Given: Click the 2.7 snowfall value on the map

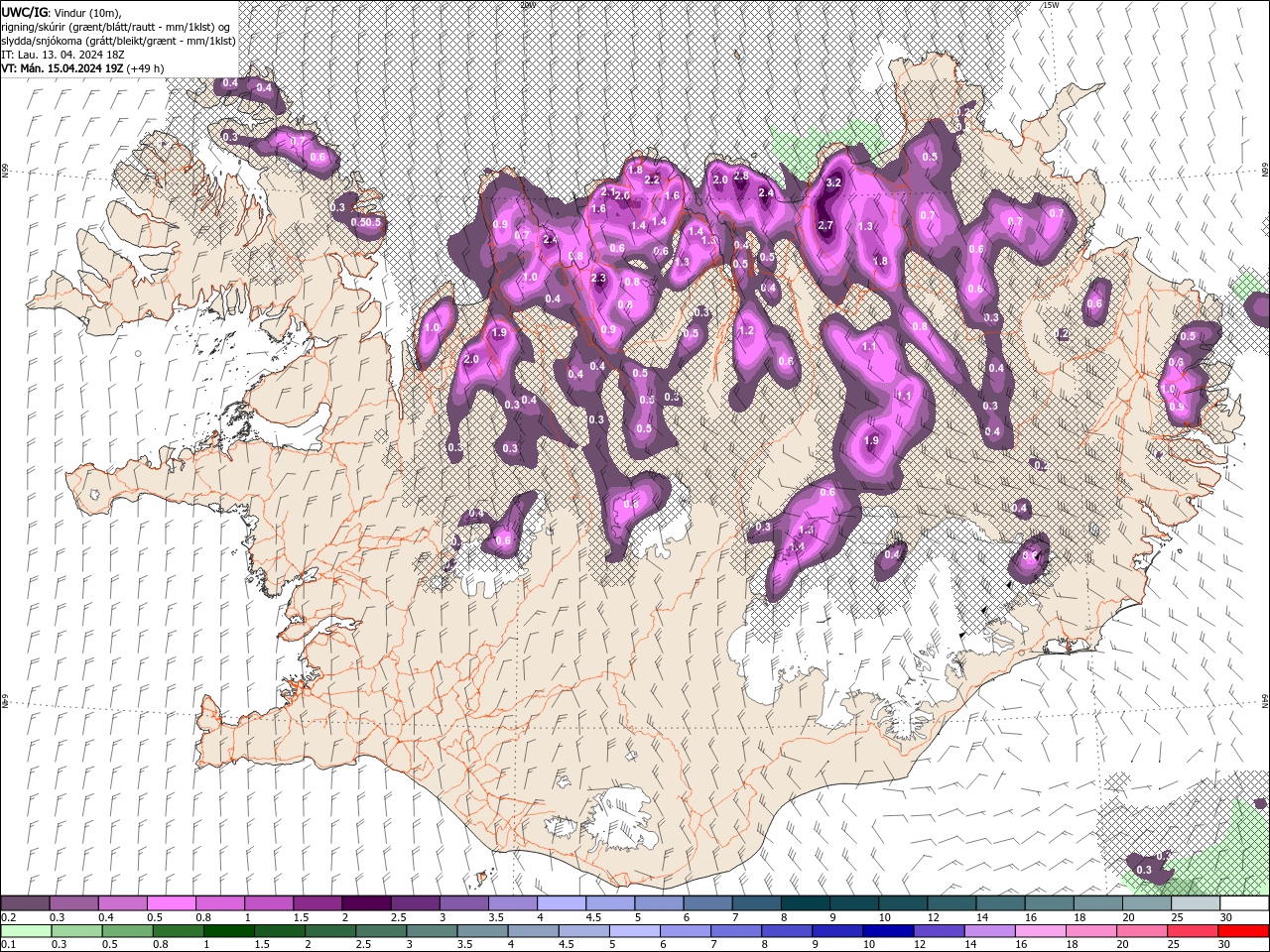Looking at the screenshot, I should (x=825, y=226).
